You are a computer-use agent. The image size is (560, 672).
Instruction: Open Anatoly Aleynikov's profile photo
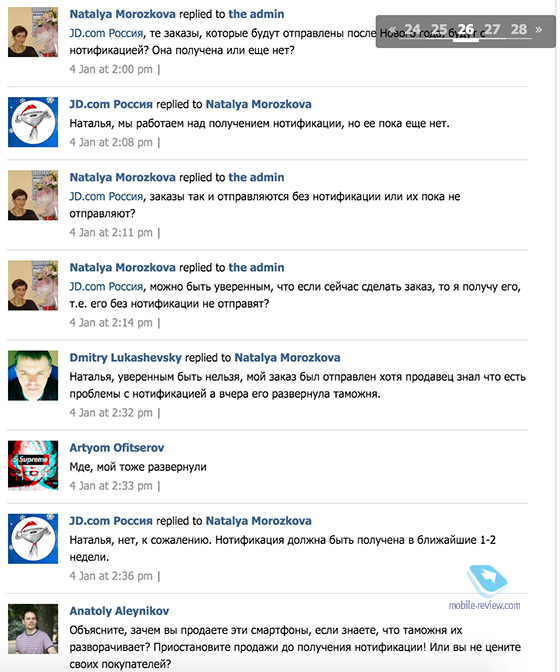click(x=33, y=629)
